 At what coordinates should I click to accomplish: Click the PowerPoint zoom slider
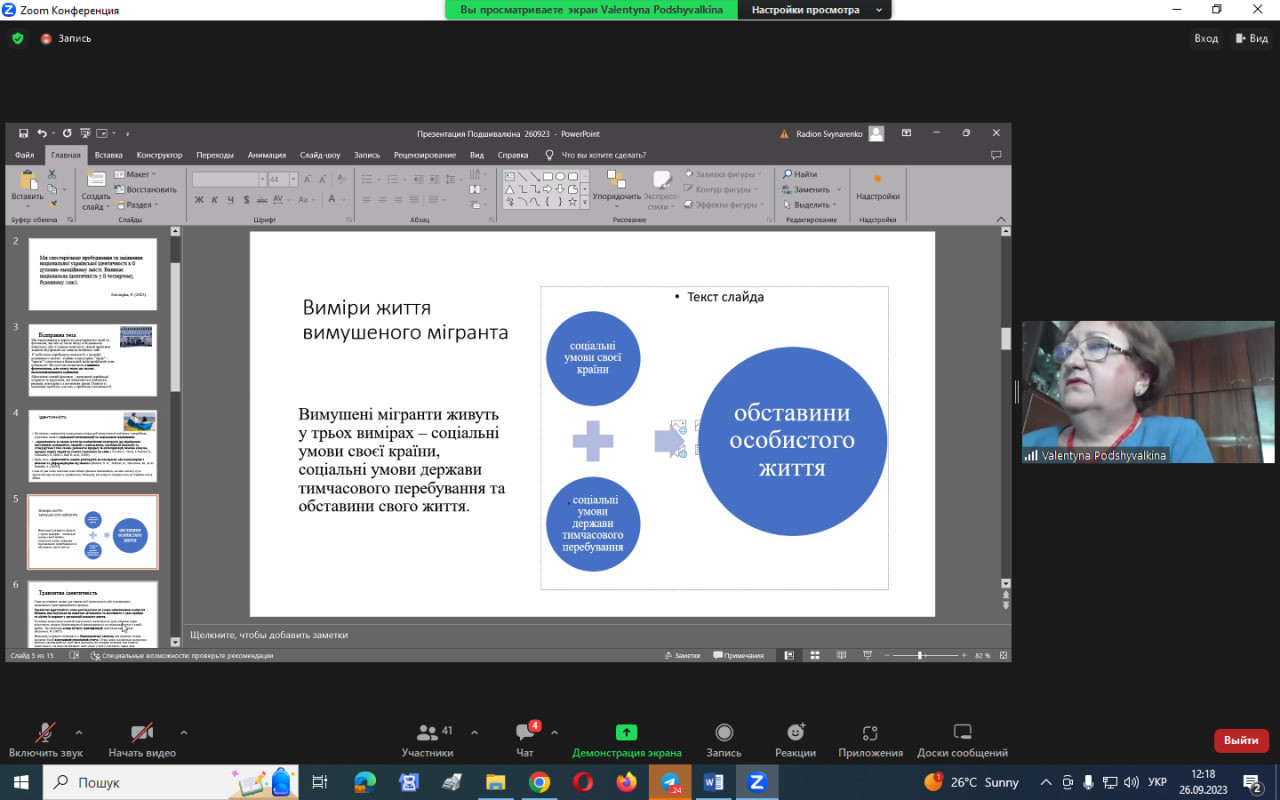[920, 656]
